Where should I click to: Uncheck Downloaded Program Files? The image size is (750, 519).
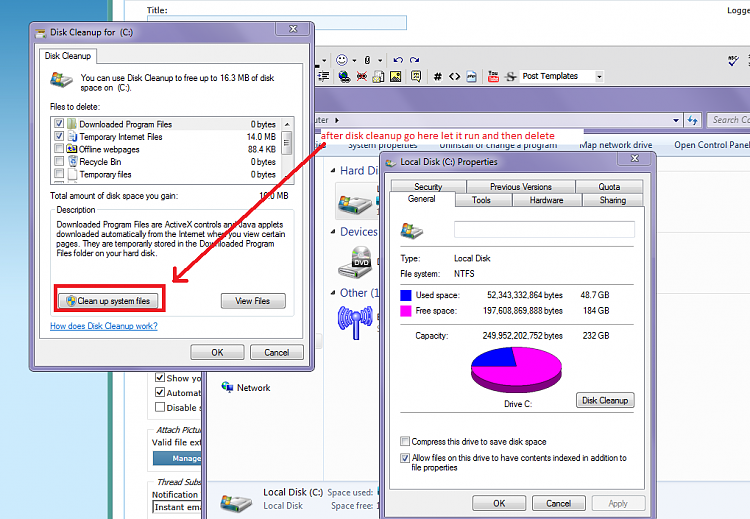[x=59, y=123]
